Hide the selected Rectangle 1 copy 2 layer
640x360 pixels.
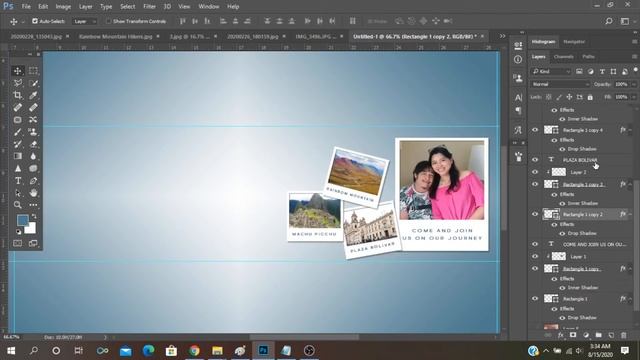pos(535,214)
